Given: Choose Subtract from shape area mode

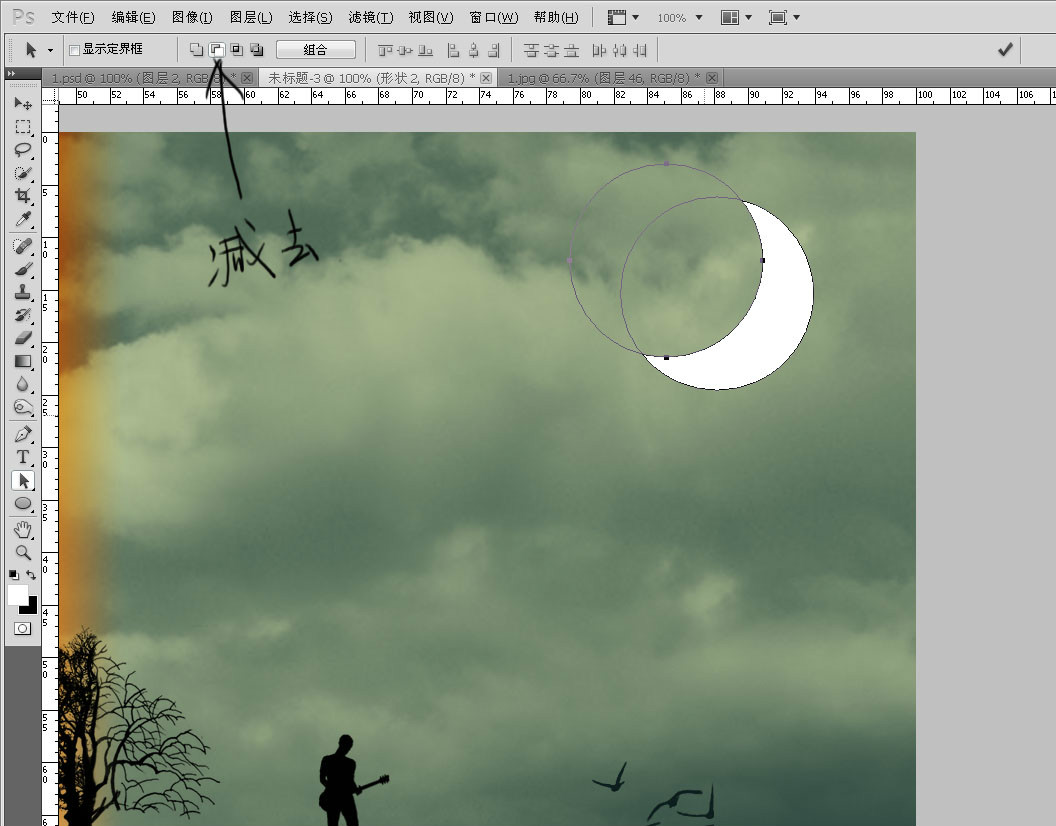Looking at the screenshot, I should pos(217,49).
